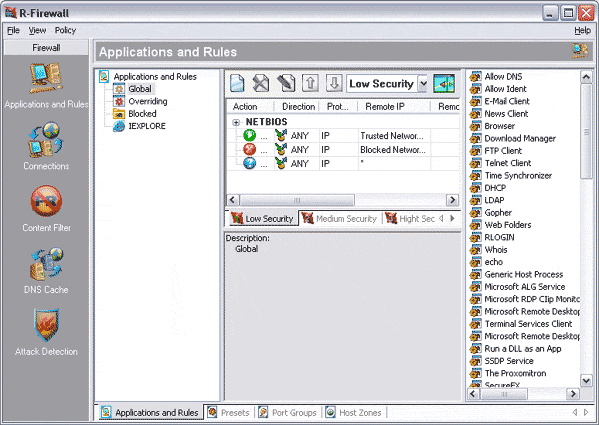The width and height of the screenshot is (599, 425).
Task: Expand the NETBIOS rule group
Action: [236, 122]
